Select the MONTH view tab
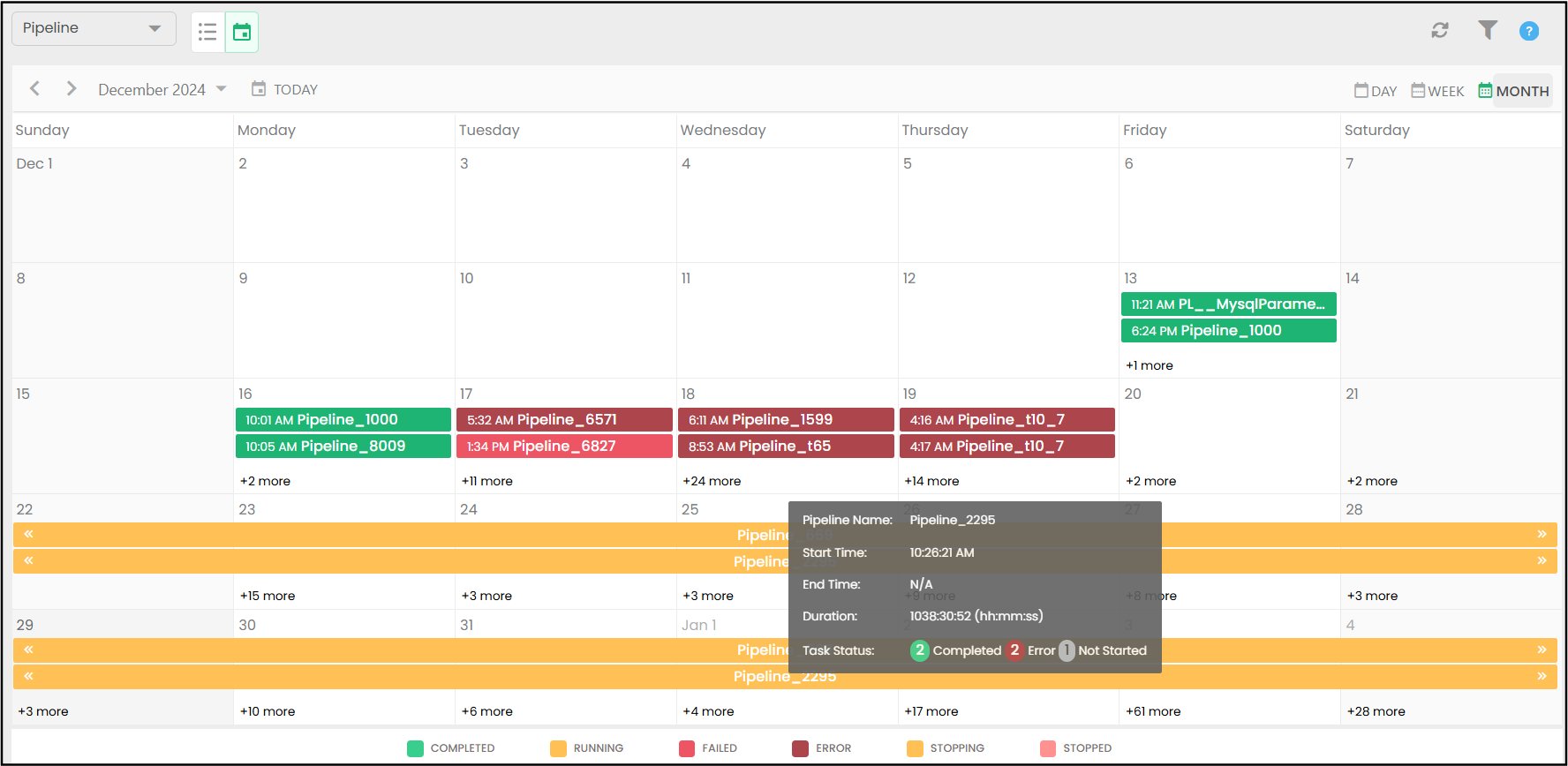This screenshot has width=1568, height=766. coord(1514,91)
